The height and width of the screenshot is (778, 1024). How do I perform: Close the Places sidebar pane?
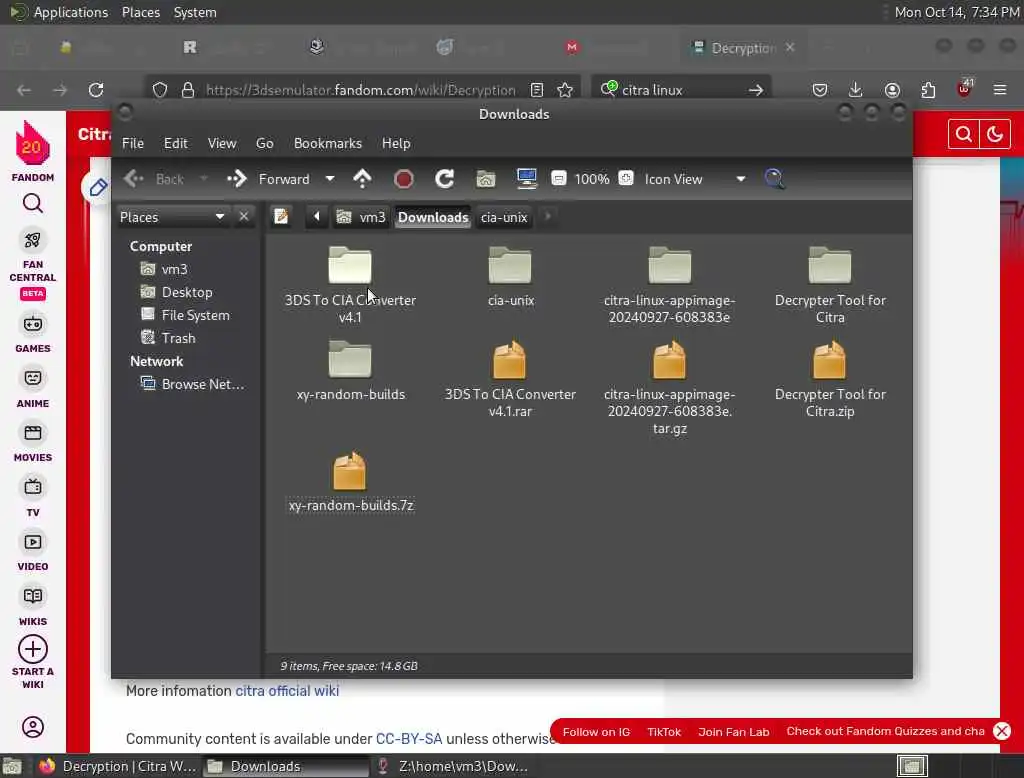point(244,217)
